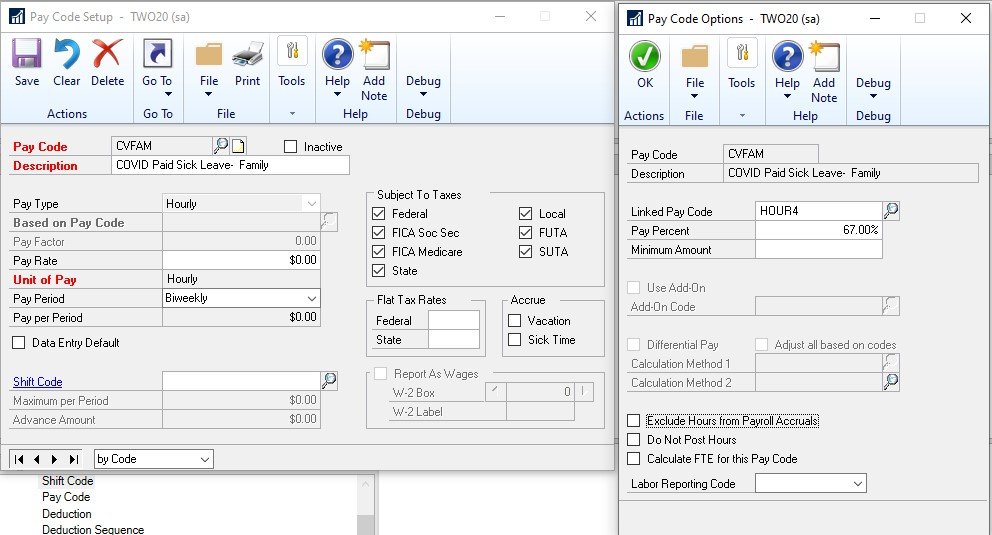Go to first record in Pay Code Setup
Viewport: 992px width, 535px height.
point(19,459)
